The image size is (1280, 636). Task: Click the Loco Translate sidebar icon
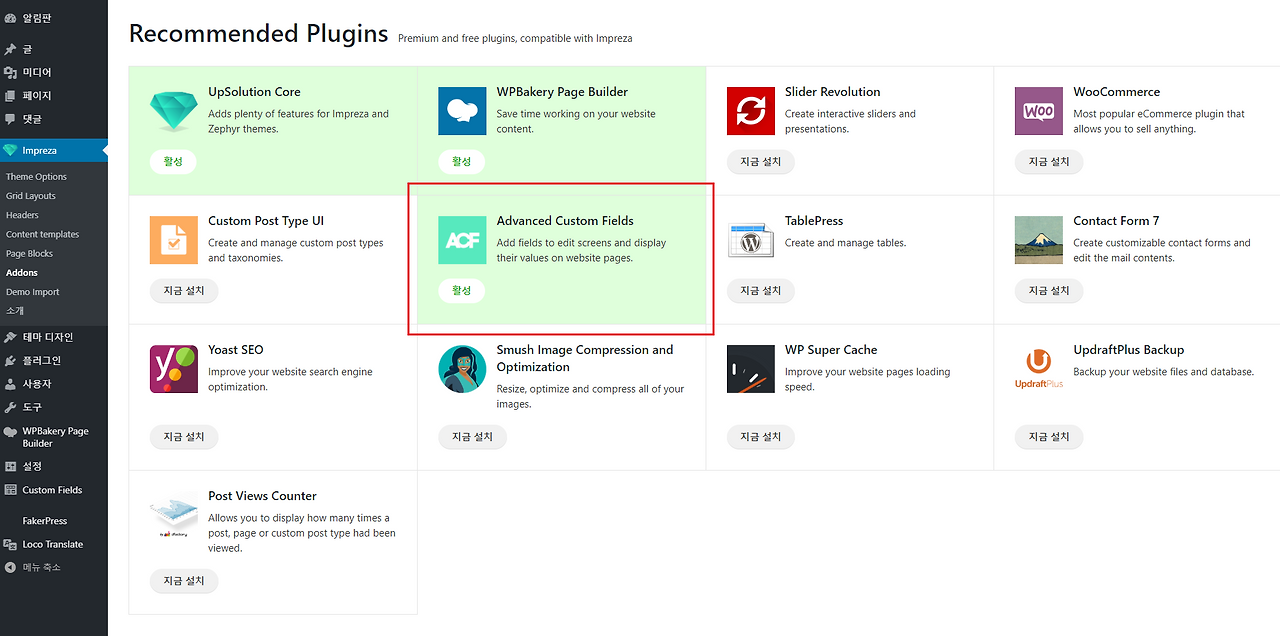pyautogui.click(x=10, y=544)
